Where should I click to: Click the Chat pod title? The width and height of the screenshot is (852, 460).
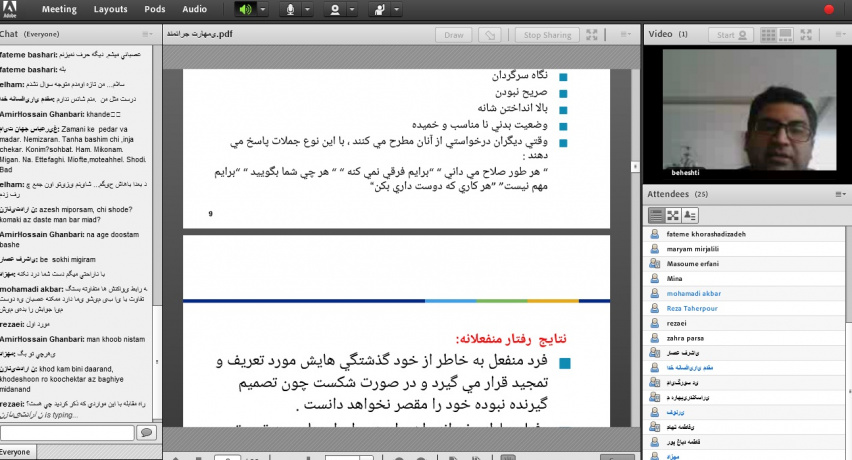pyautogui.click(x=9, y=34)
